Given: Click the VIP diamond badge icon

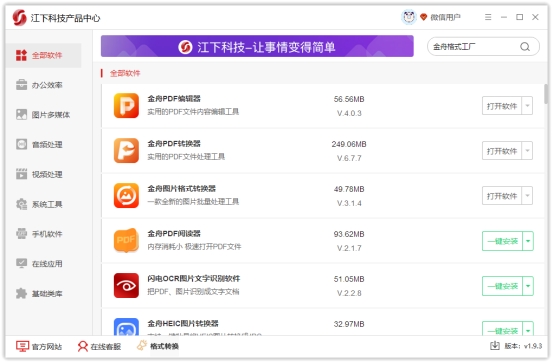Looking at the screenshot, I should 424,17.
